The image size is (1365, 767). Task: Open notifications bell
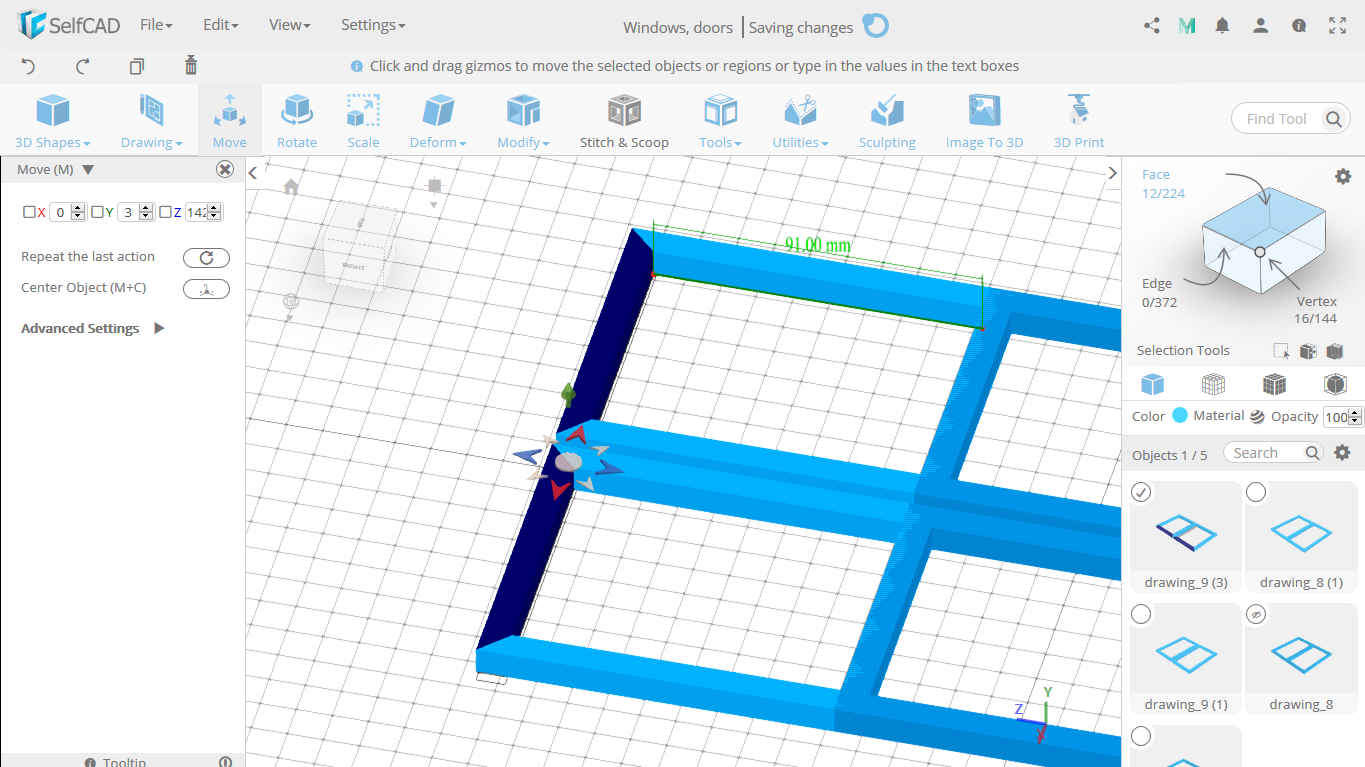click(x=1222, y=26)
